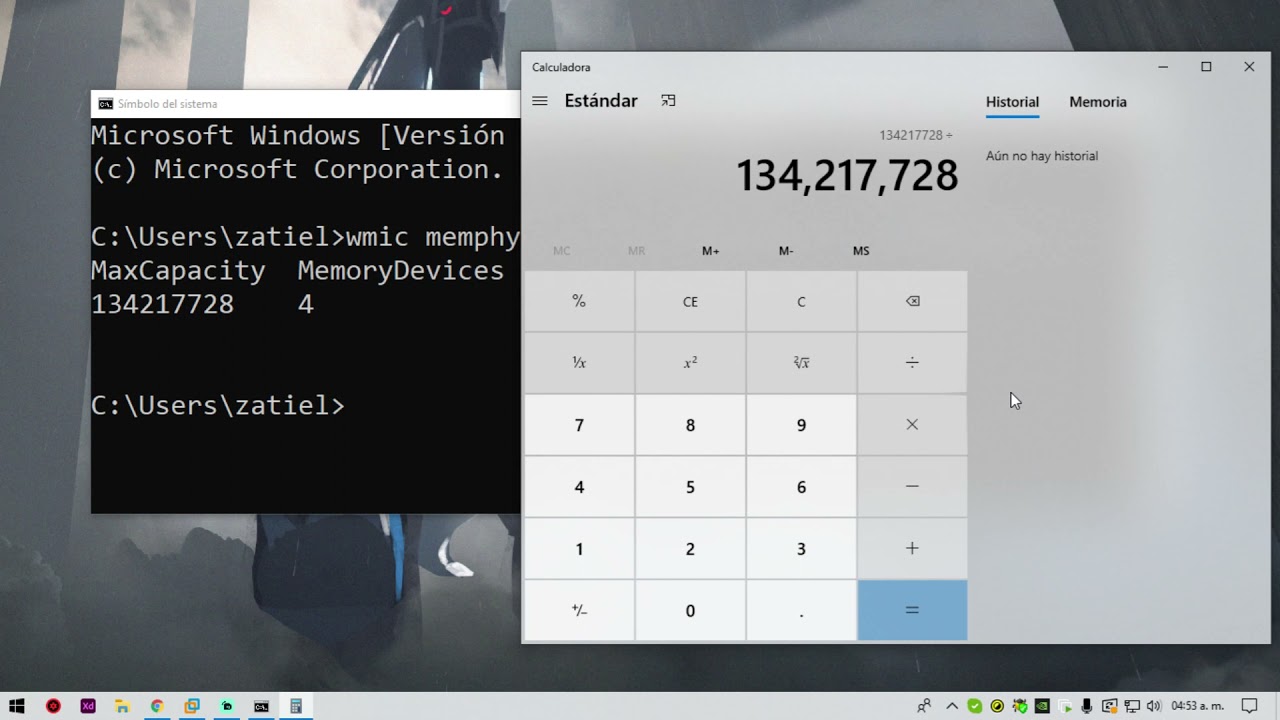Click the square root key
The height and width of the screenshot is (720, 1280).
coord(801,362)
